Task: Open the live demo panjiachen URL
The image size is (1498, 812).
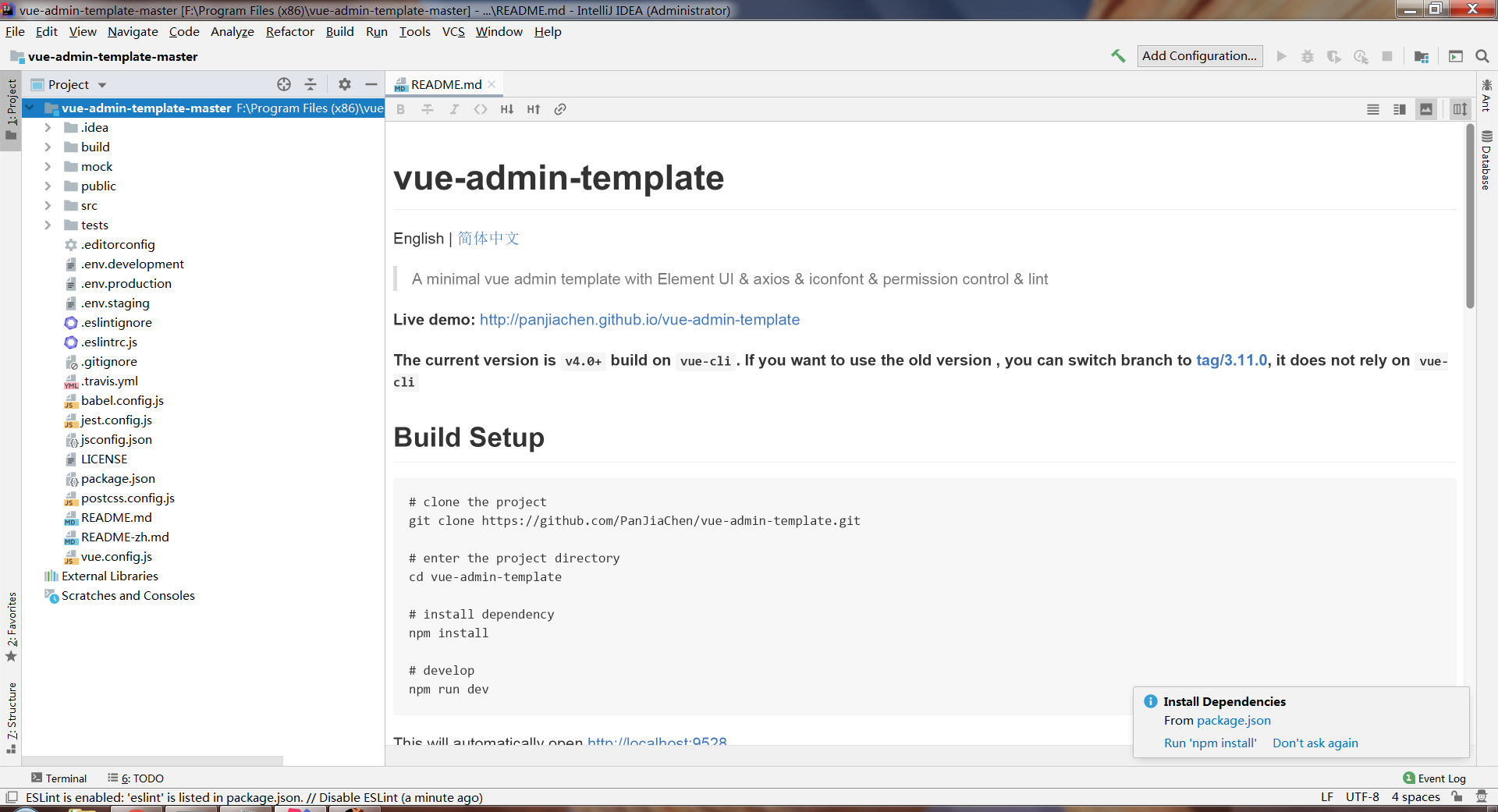Action: 640,320
